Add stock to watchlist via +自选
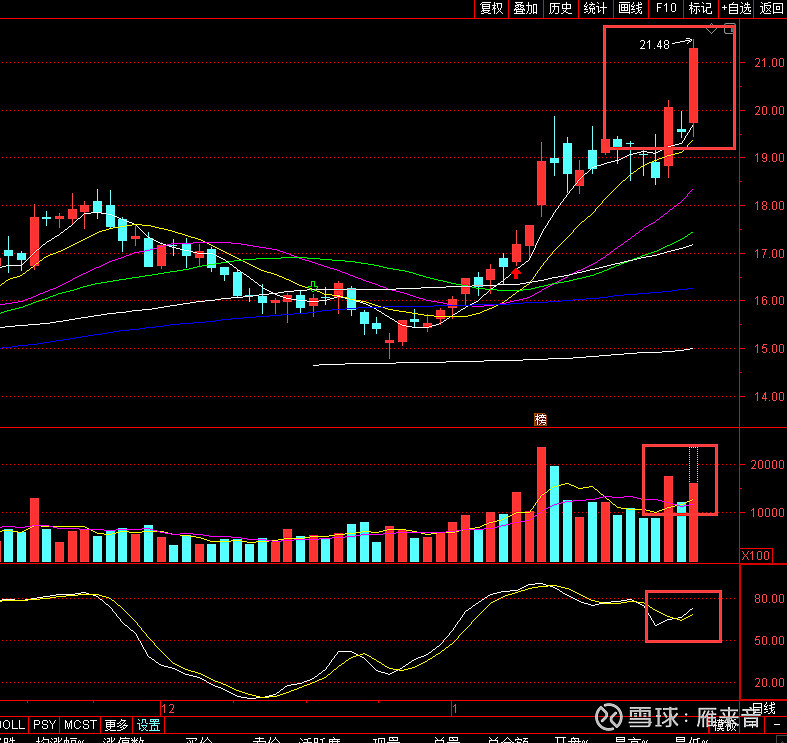This screenshot has width=787, height=743. pyautogui.click(x=736, y=9)
